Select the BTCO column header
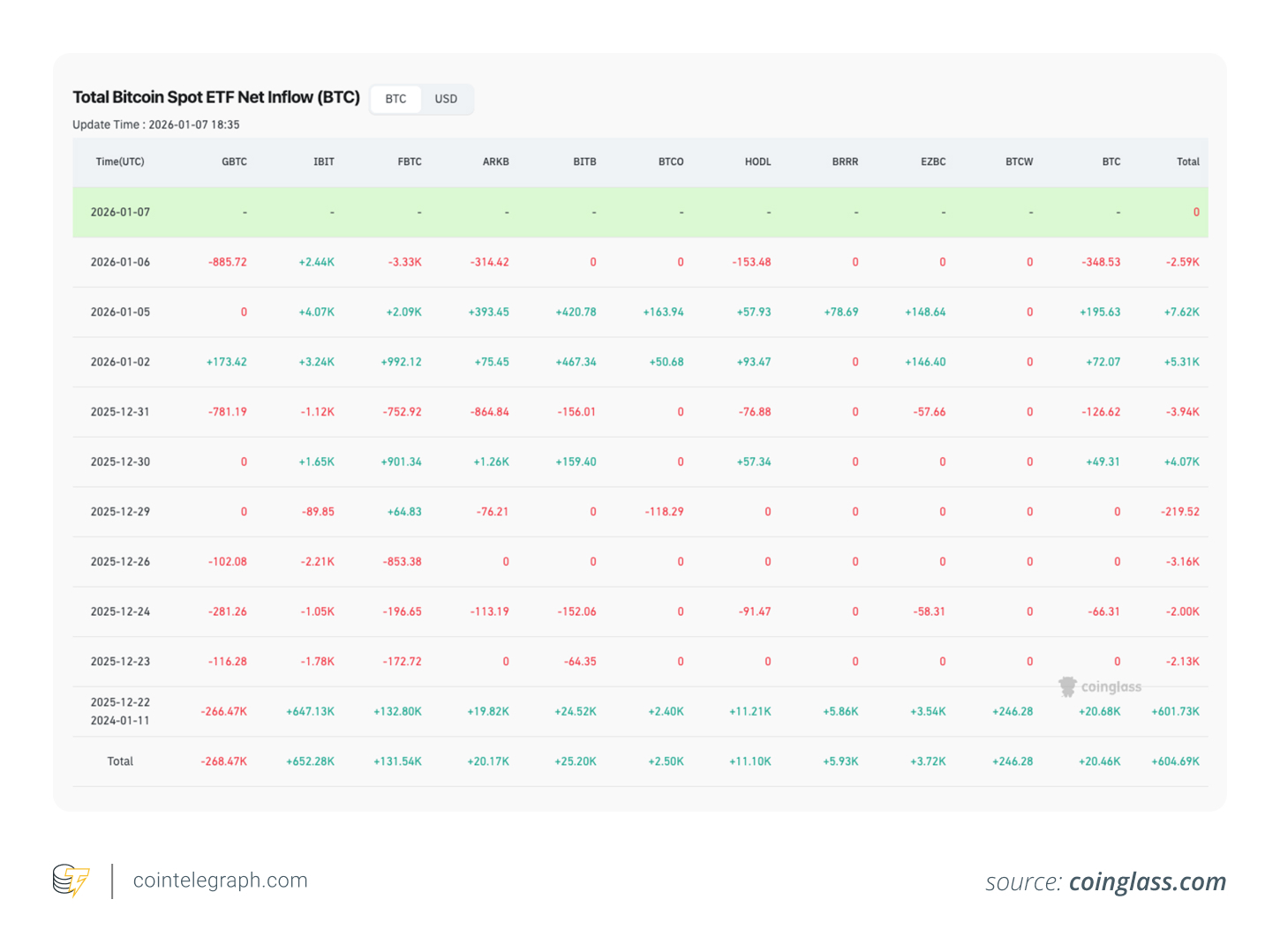Viewport: 1280px width, 952px height. coord(670,161)
